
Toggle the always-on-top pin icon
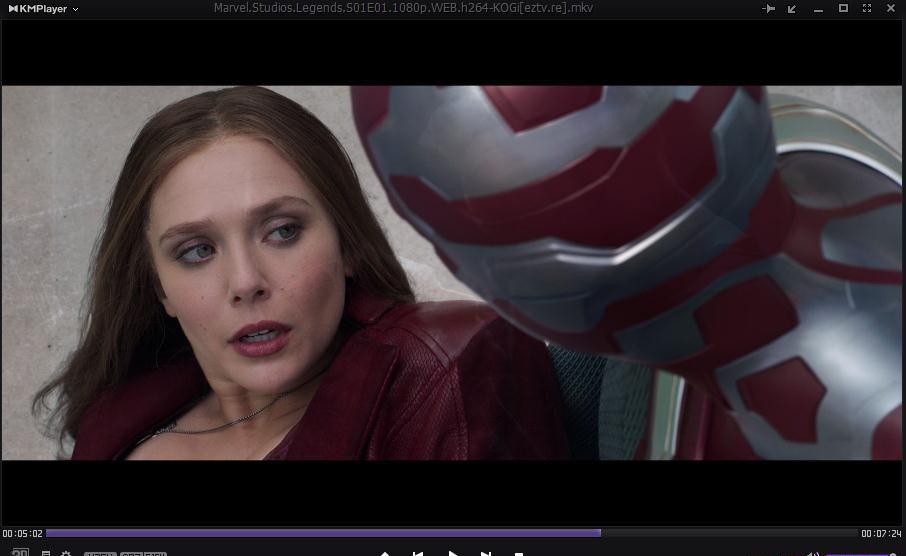click(x=768, y=9)
